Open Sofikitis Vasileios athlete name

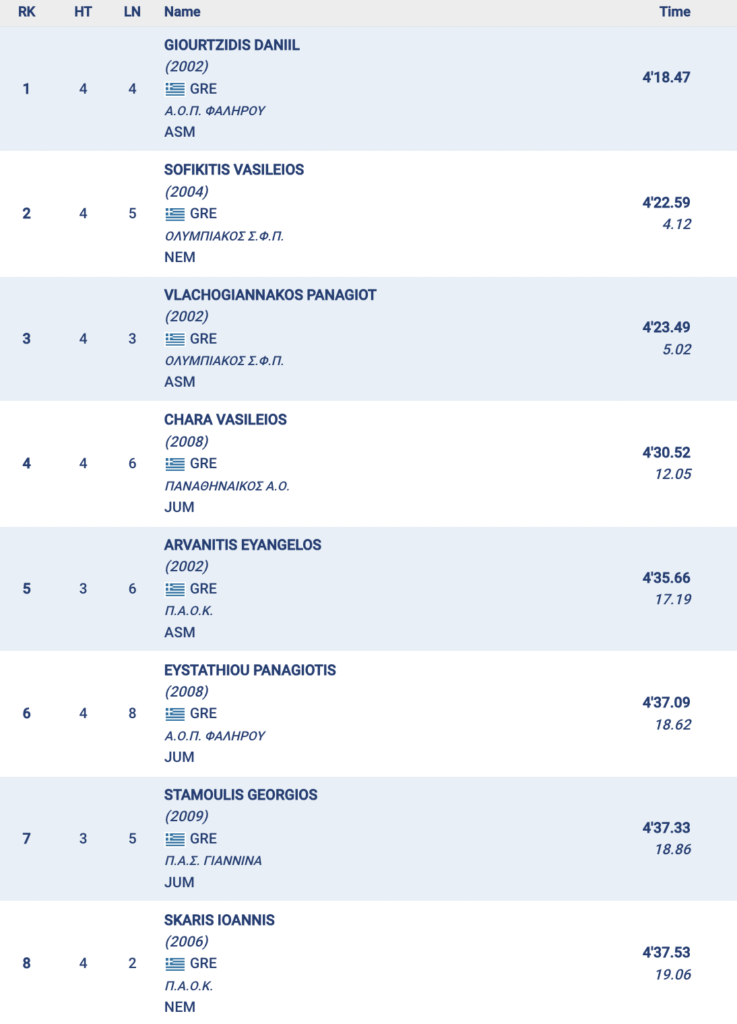coord(233,170)
